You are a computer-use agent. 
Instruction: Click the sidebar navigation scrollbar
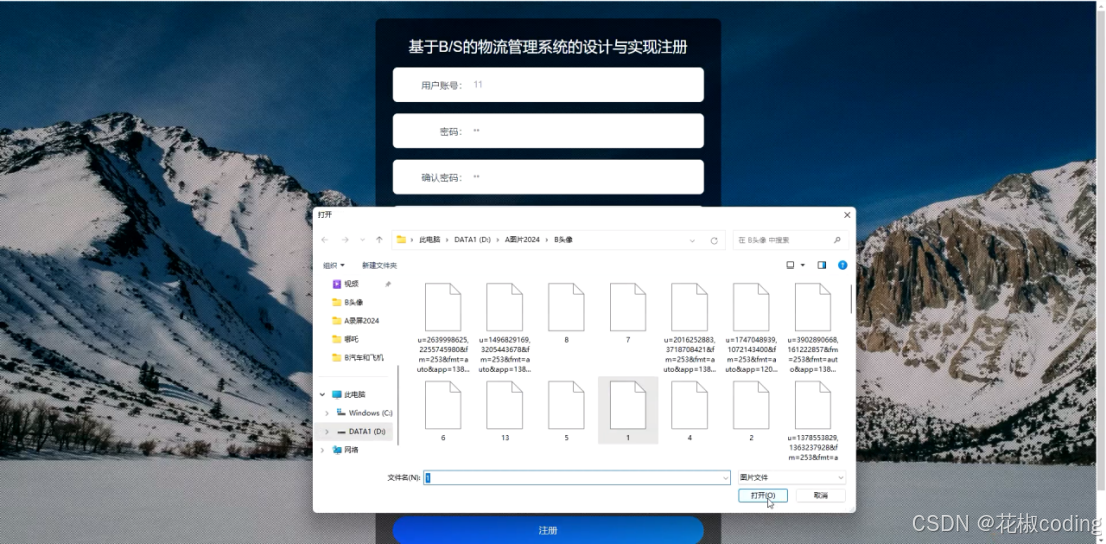pyautogui.click(x=399, y=406)
